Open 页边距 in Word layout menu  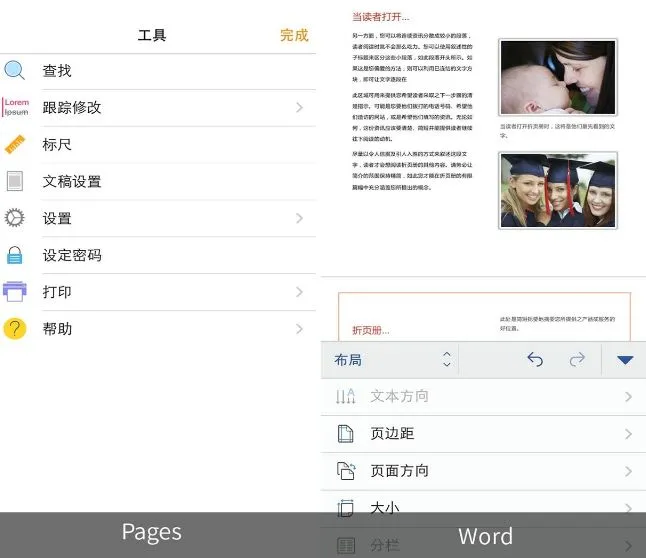[x=483, y=434]
